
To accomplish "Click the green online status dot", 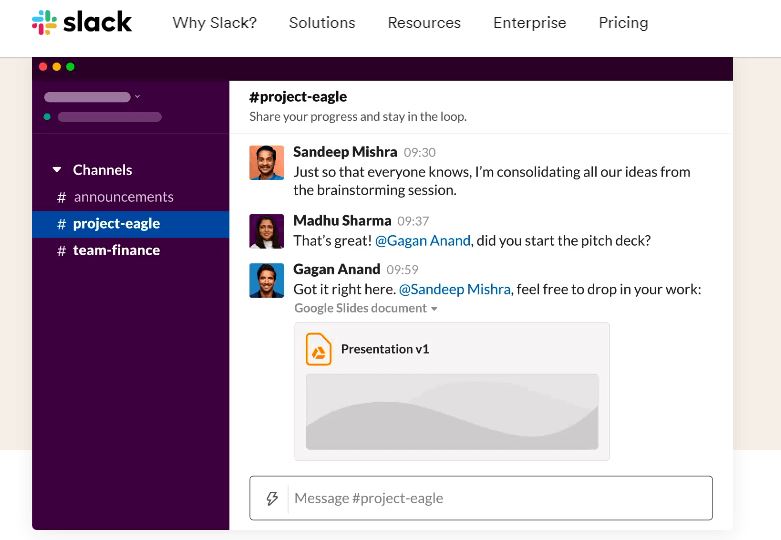I will [47, 117].
